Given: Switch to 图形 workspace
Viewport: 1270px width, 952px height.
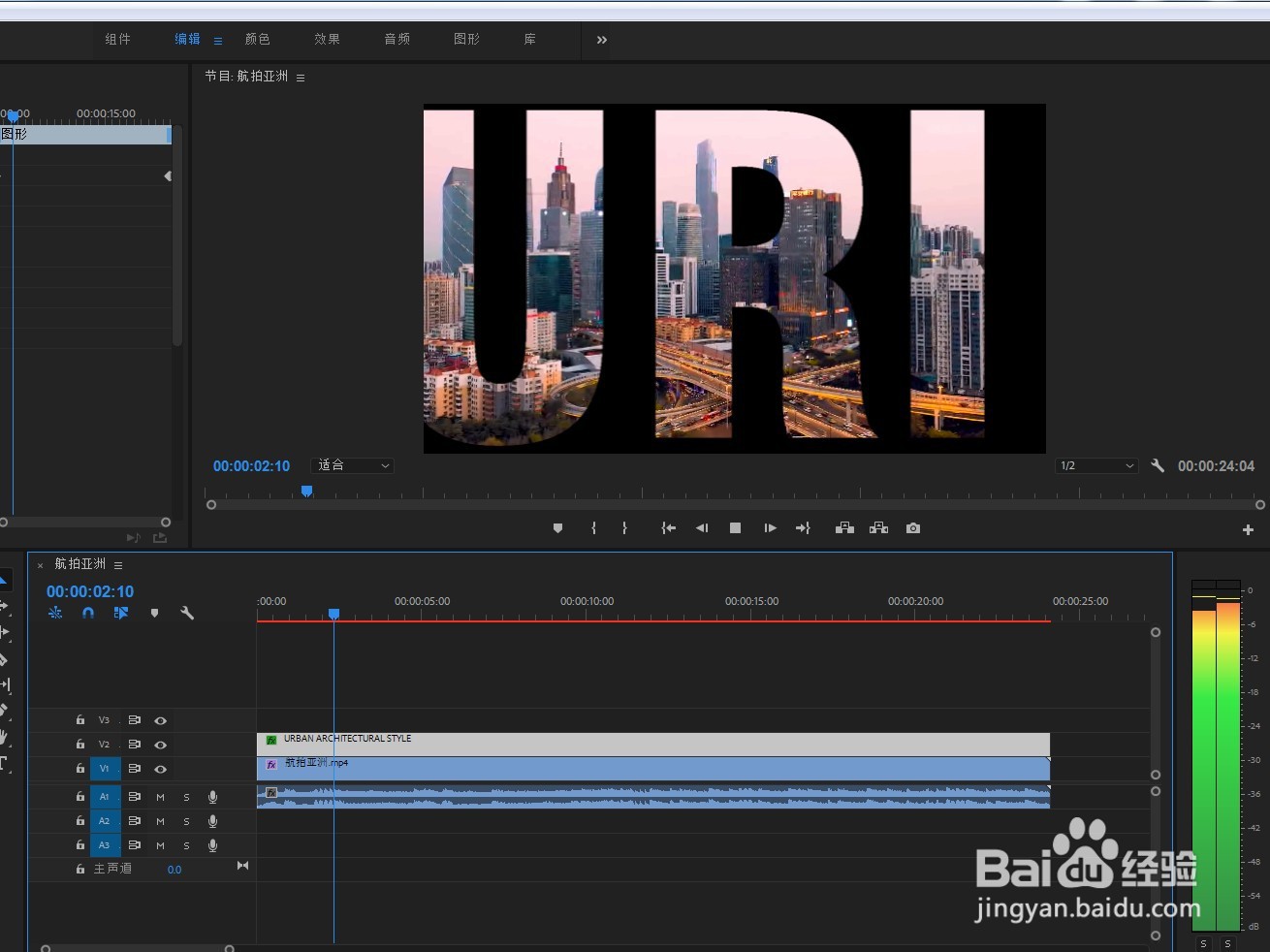Looking at the screenshot, I should (x=466, y=39).
